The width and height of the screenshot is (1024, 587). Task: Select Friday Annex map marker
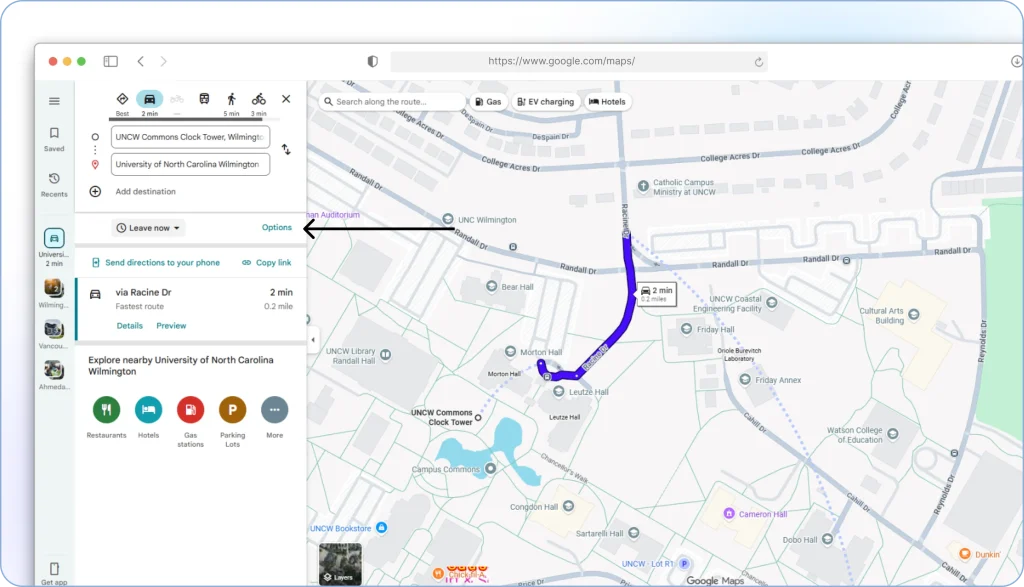pyautogui.click(x=745, y=379)
